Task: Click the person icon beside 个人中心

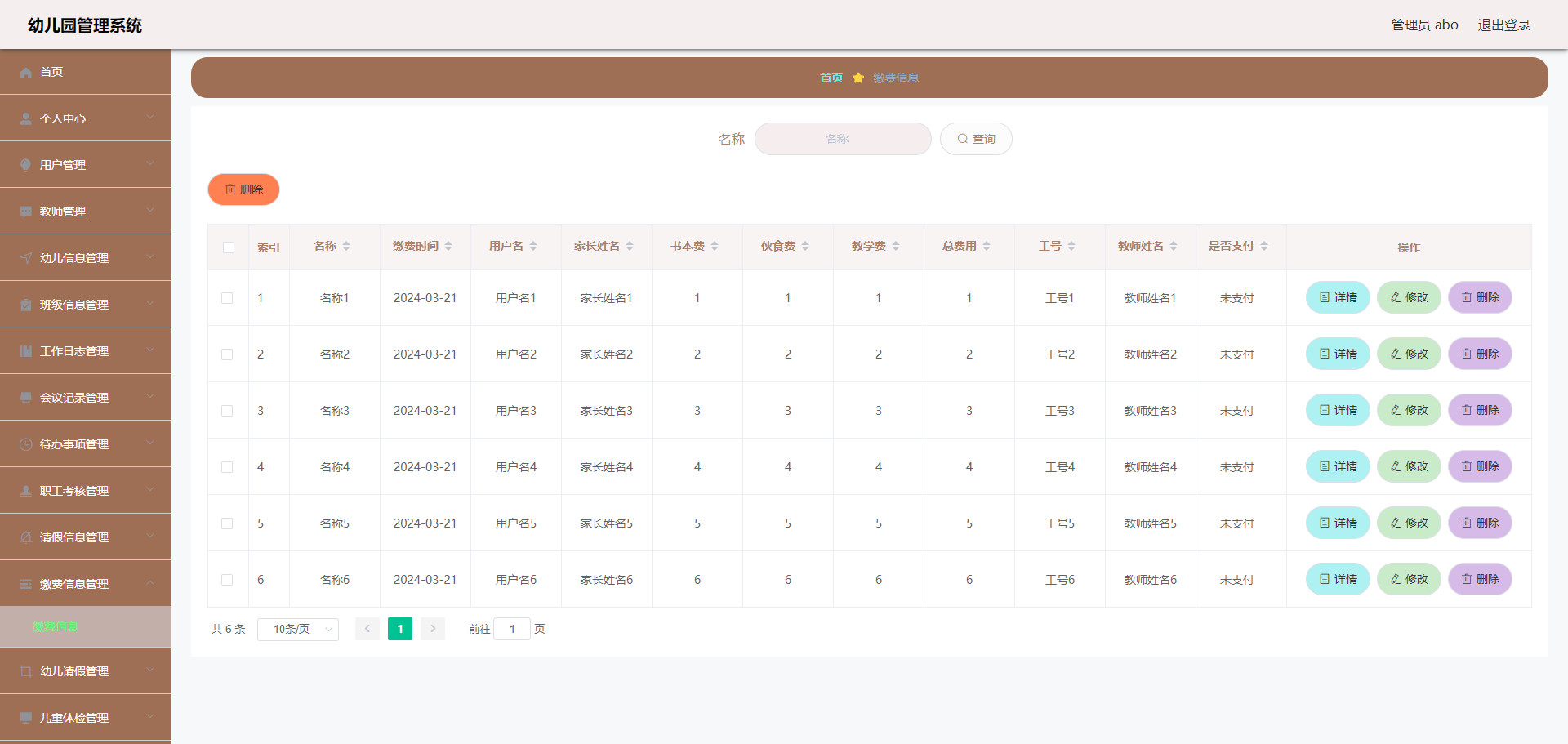Action: click(x=26, y=119)
